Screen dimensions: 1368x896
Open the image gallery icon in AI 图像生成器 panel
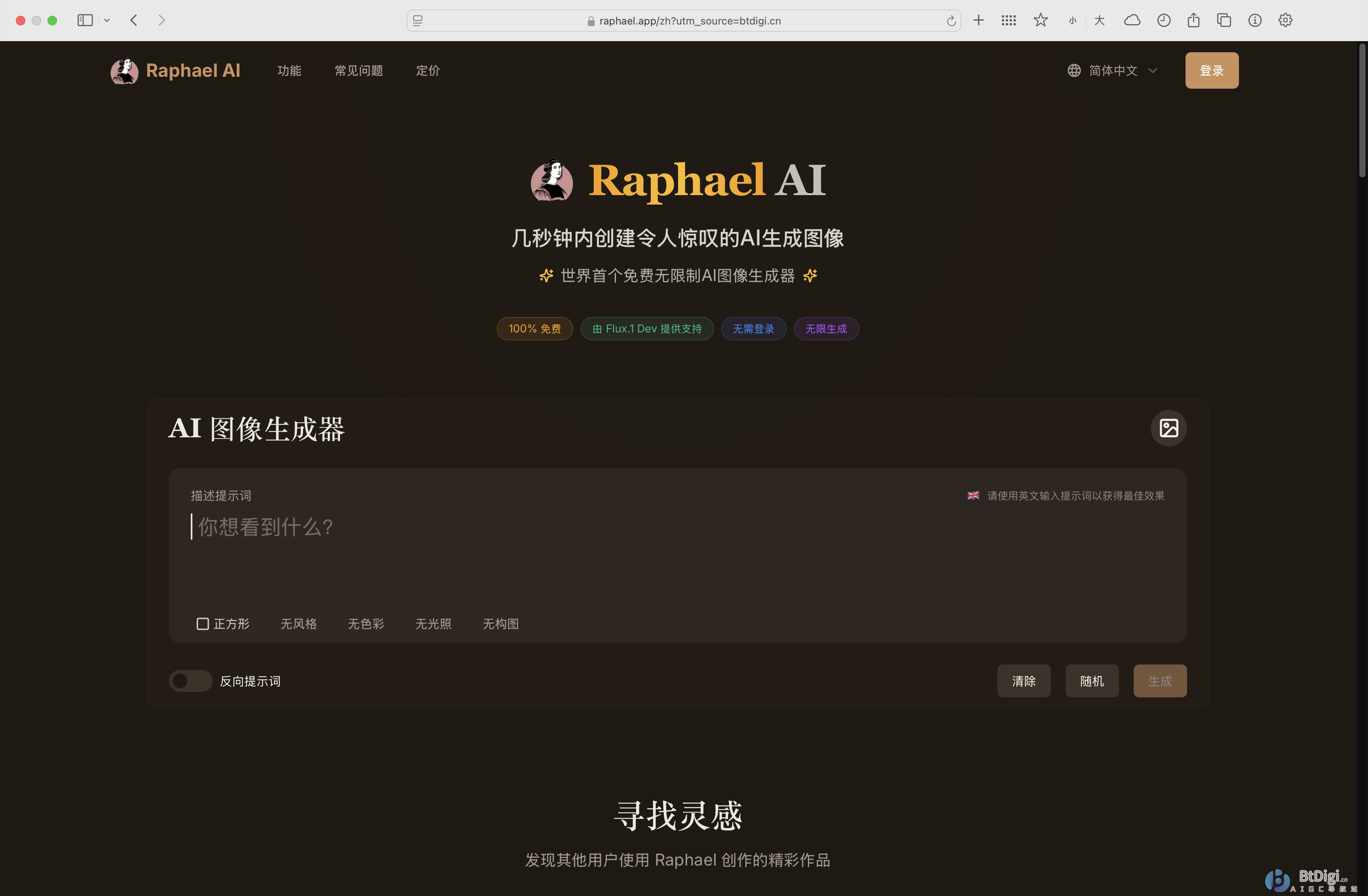tap(1169, 428)
